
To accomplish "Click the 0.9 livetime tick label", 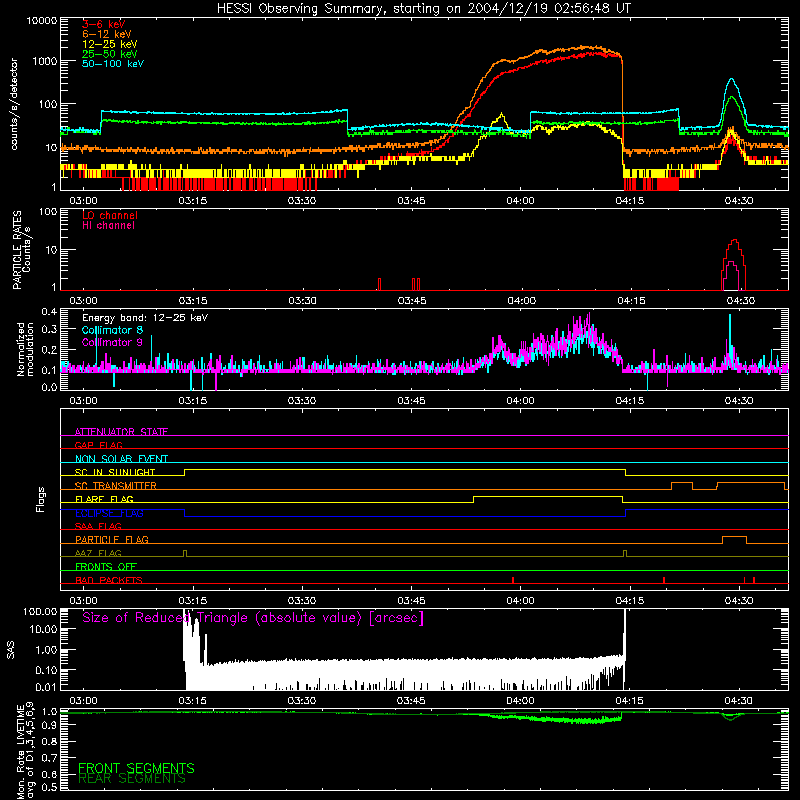I will (x=49, y=725).
